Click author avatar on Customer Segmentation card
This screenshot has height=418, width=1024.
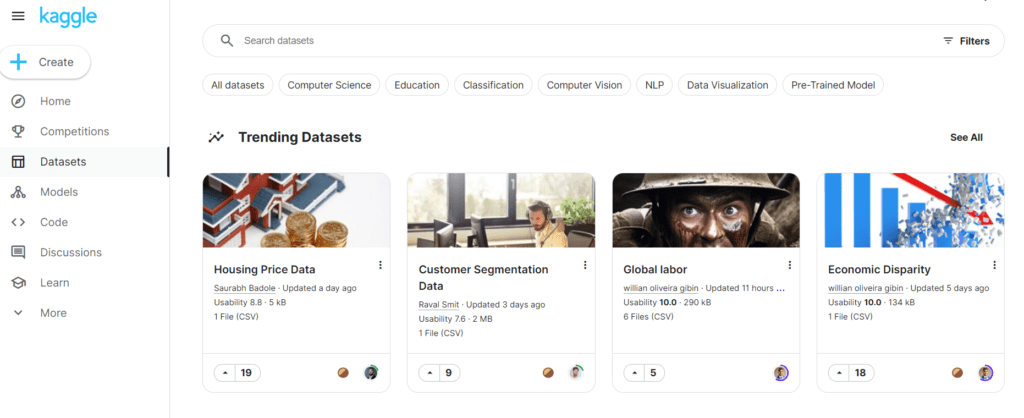575,373
